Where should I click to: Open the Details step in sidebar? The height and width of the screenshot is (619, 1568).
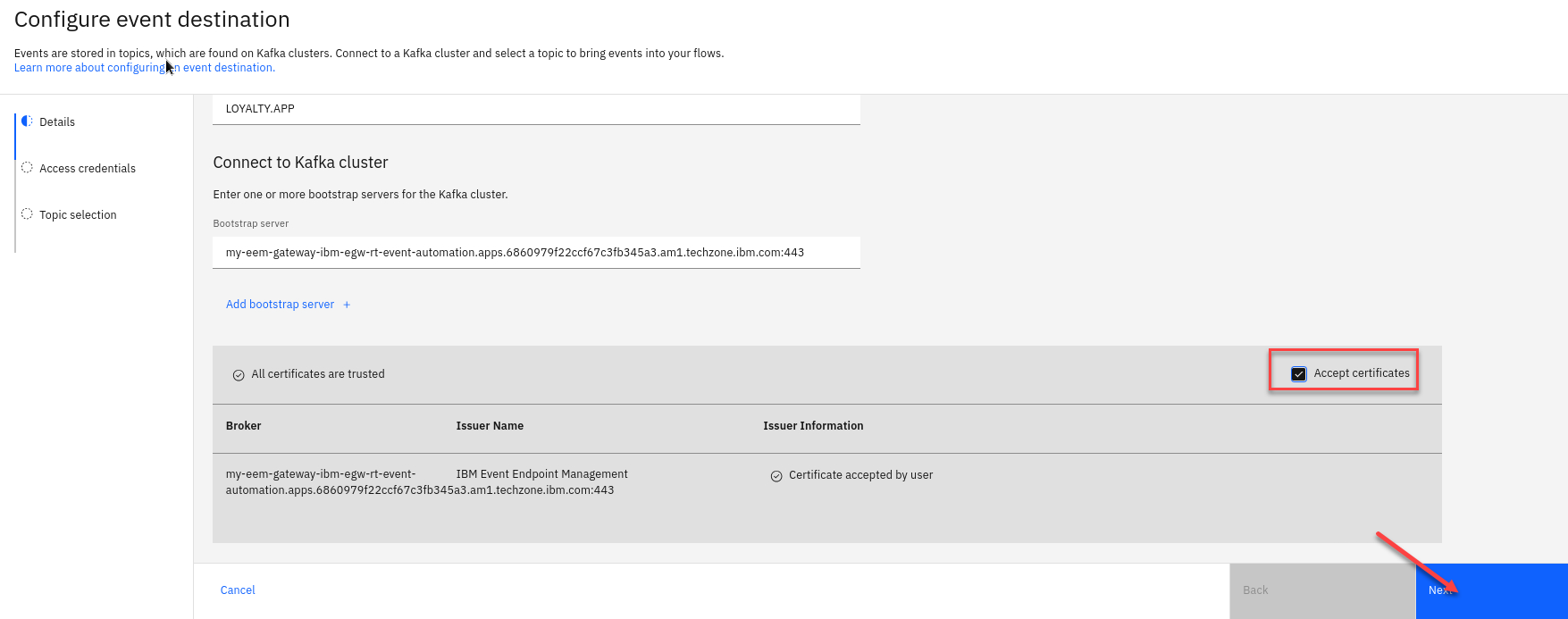tap(57, 122)
